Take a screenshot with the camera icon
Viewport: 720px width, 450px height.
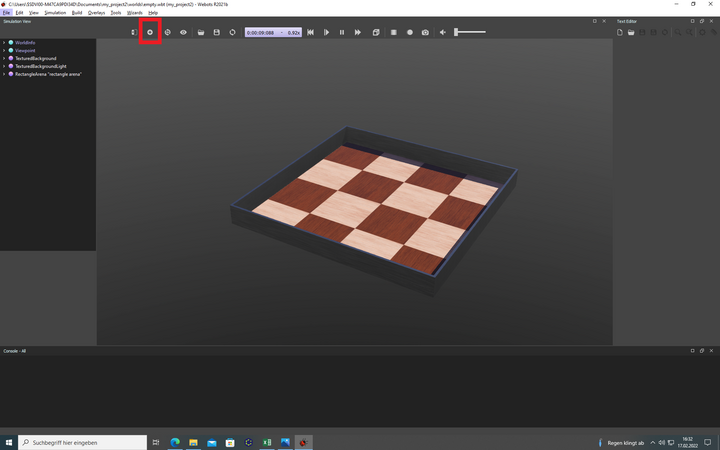point(425,32)
